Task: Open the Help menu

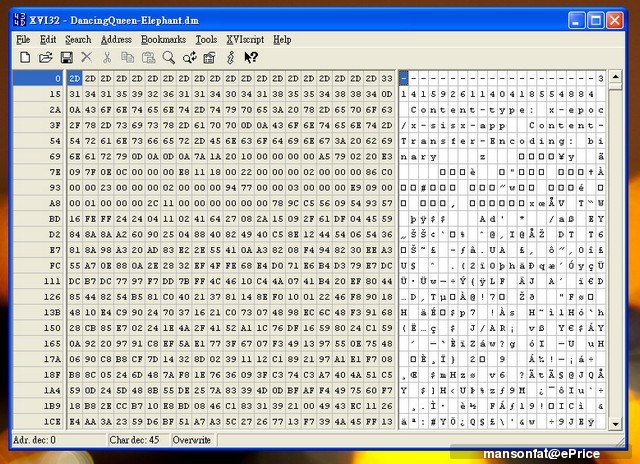Action: pyautogui.click(x=282, y=40)
